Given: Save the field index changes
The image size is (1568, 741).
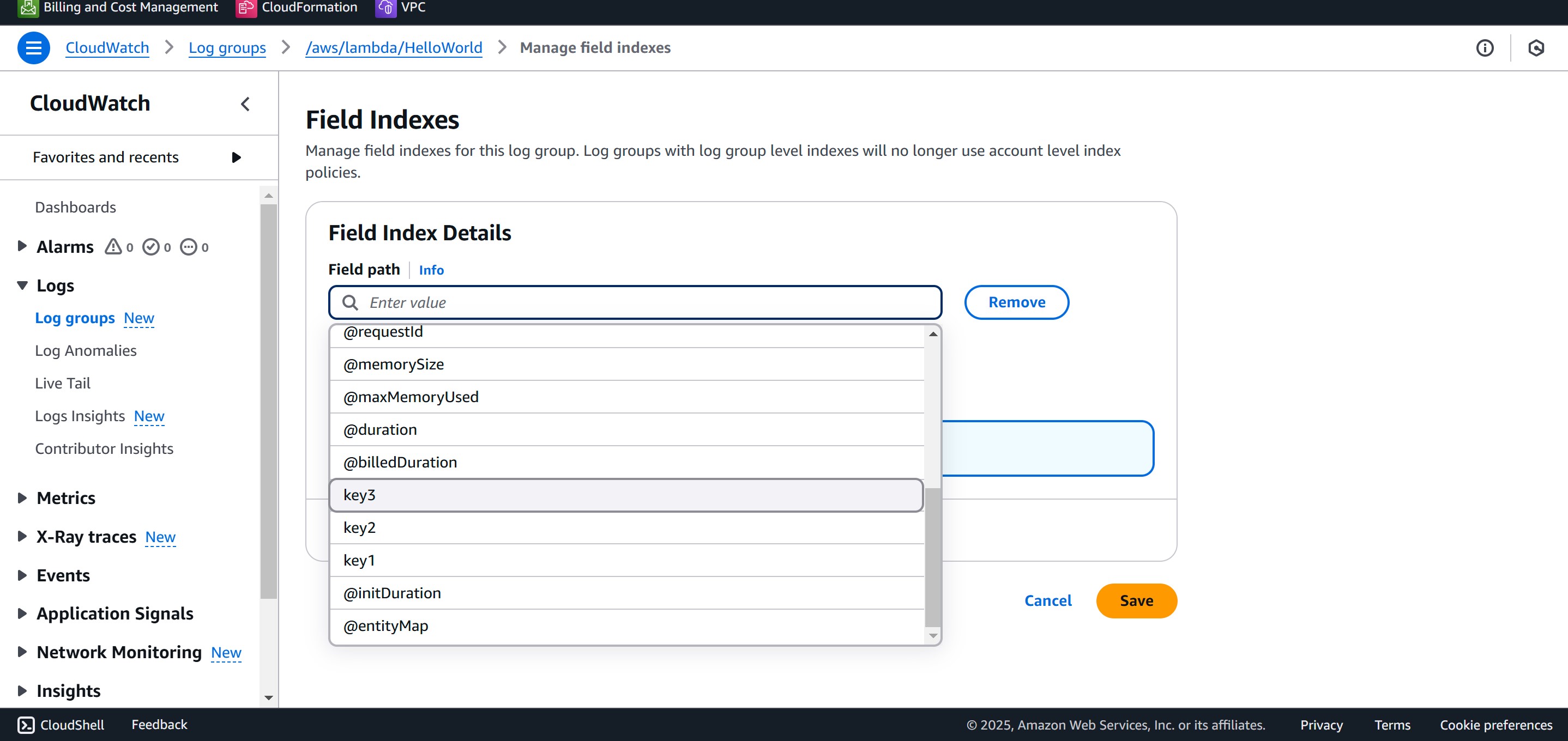Looking at the screenshot, I should click(1136, 600).
